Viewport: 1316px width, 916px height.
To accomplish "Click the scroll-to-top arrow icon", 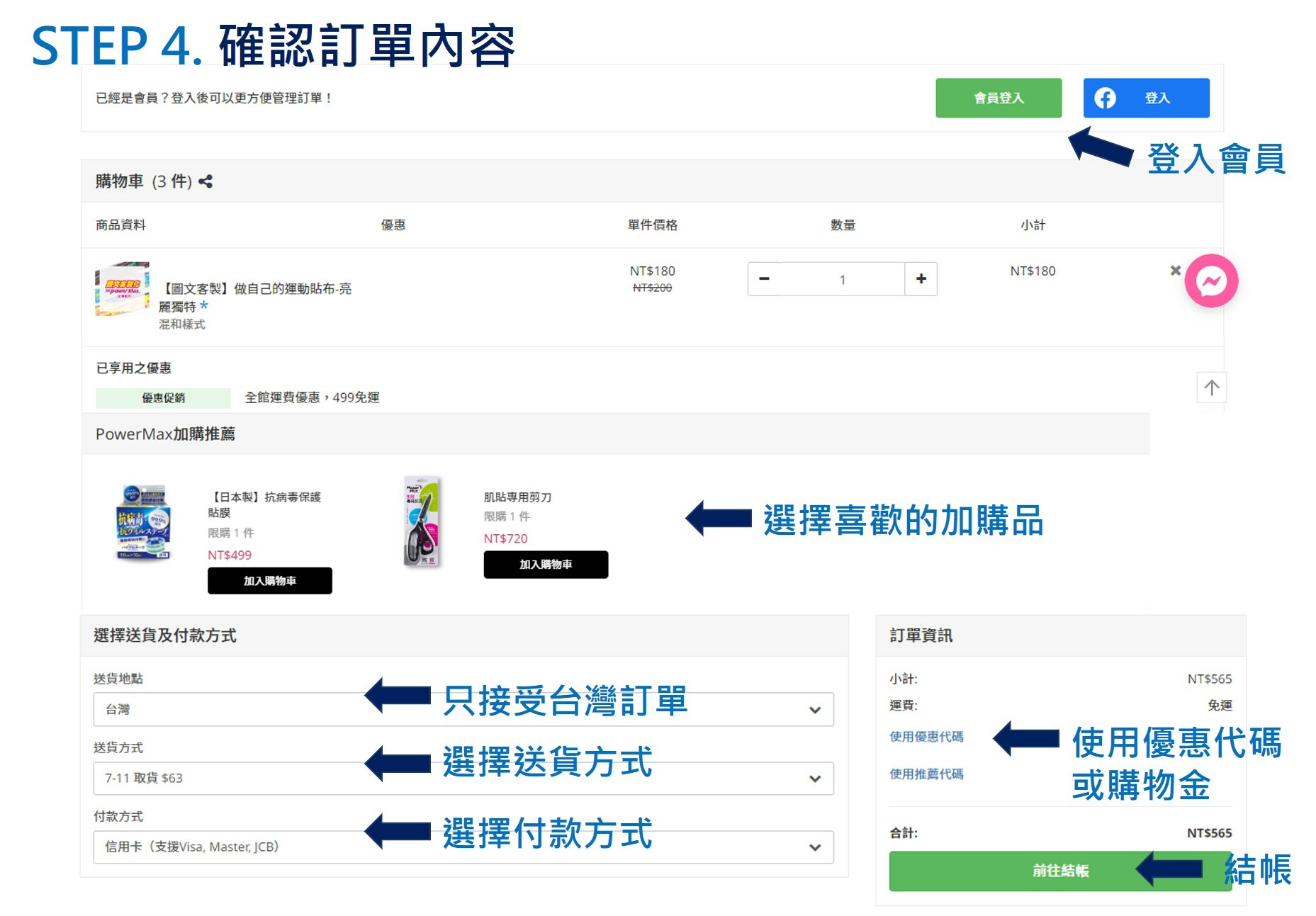I will (x=1211, y=388).
